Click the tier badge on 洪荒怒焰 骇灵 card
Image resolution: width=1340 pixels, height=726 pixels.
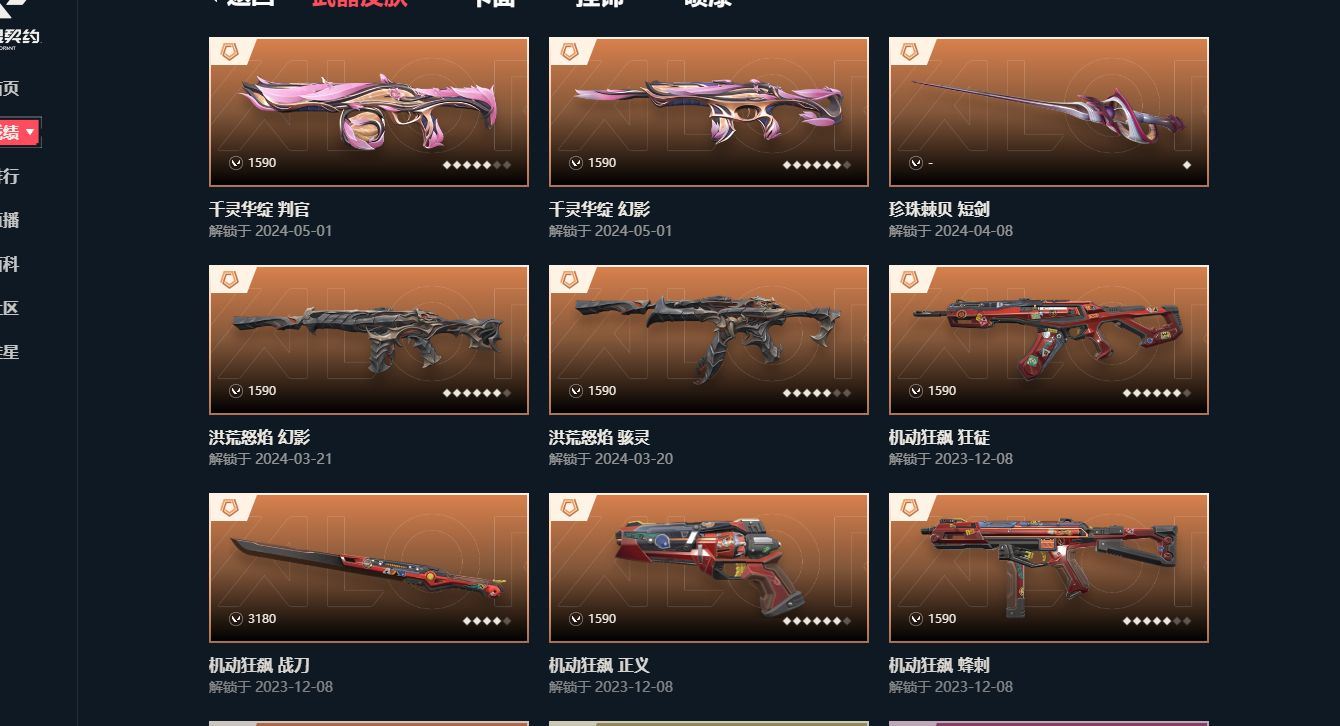pyautogui.click(x=570, y=280)
